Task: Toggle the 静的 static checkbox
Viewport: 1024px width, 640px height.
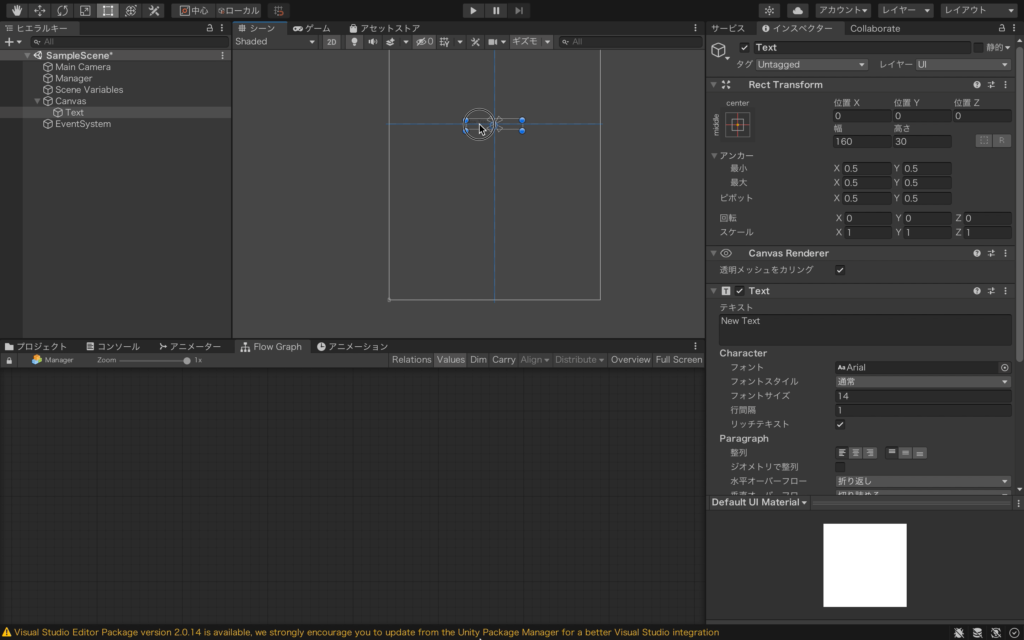Action: (978, 48)
